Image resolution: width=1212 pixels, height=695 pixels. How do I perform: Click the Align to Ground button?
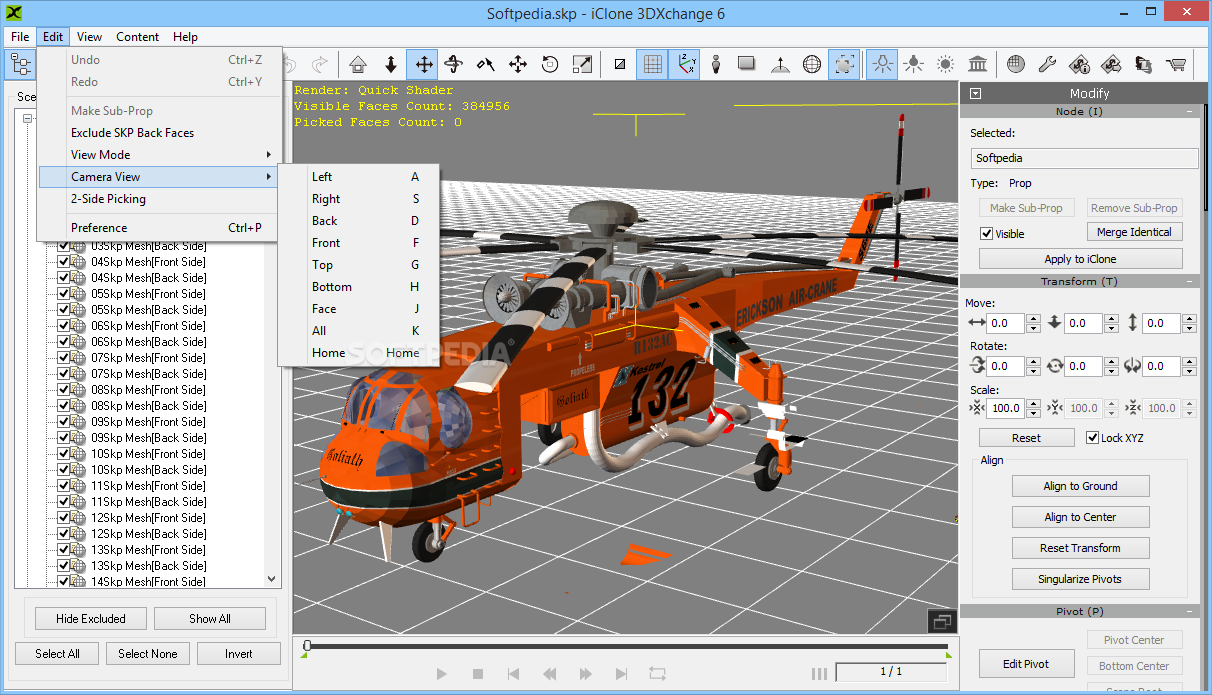coord(1080,486)
